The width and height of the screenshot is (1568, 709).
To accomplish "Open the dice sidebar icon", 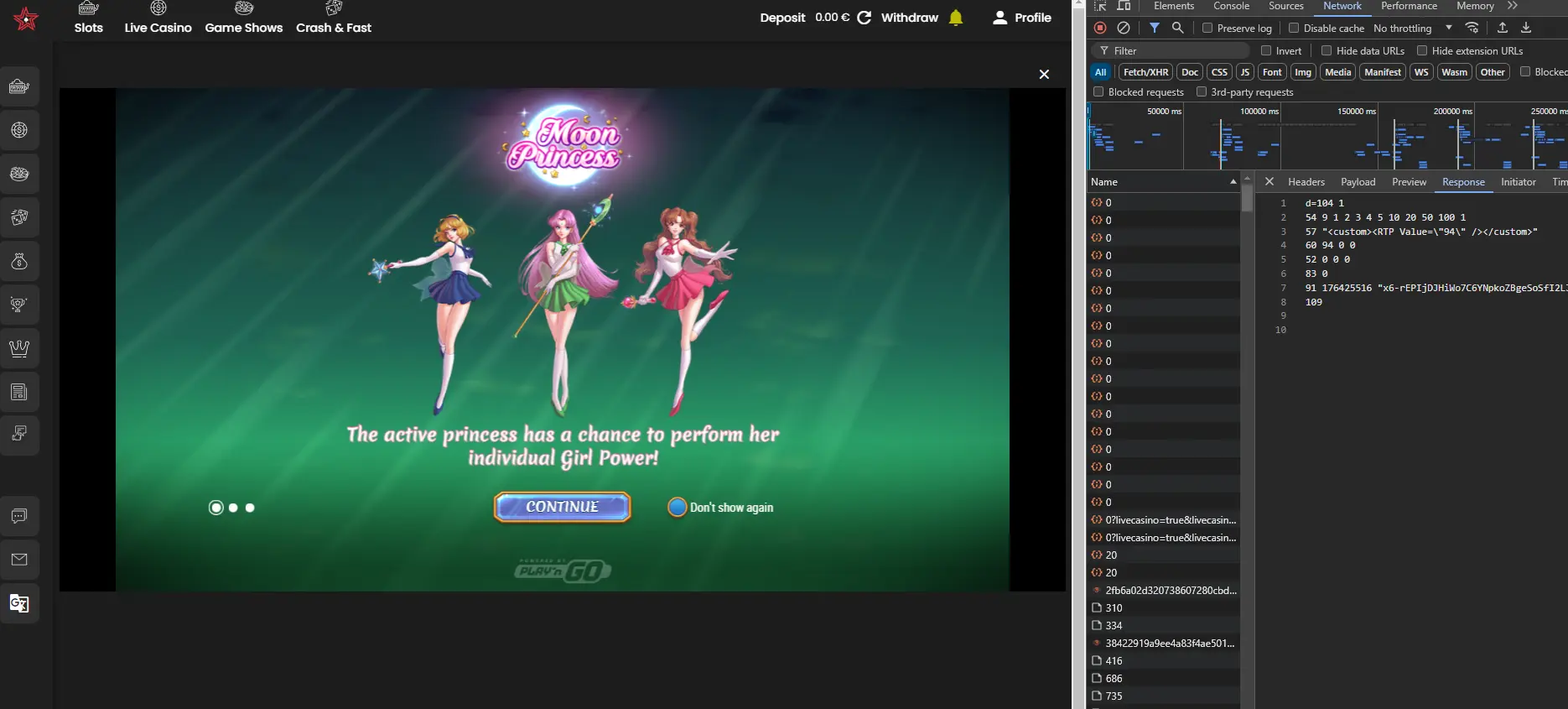I will click(19, 217).
